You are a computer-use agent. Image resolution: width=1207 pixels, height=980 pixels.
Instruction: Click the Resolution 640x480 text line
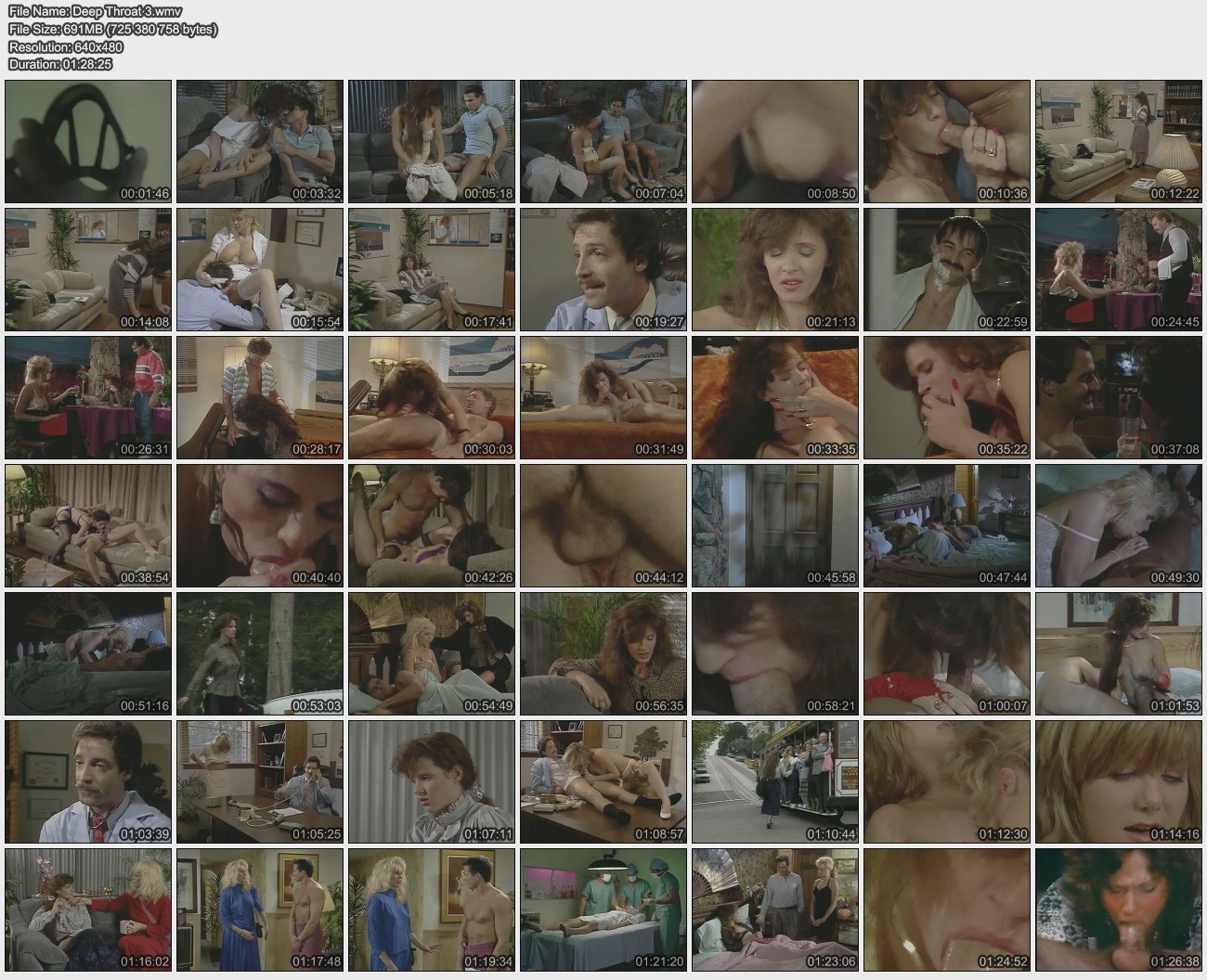(x=66, y=47)
